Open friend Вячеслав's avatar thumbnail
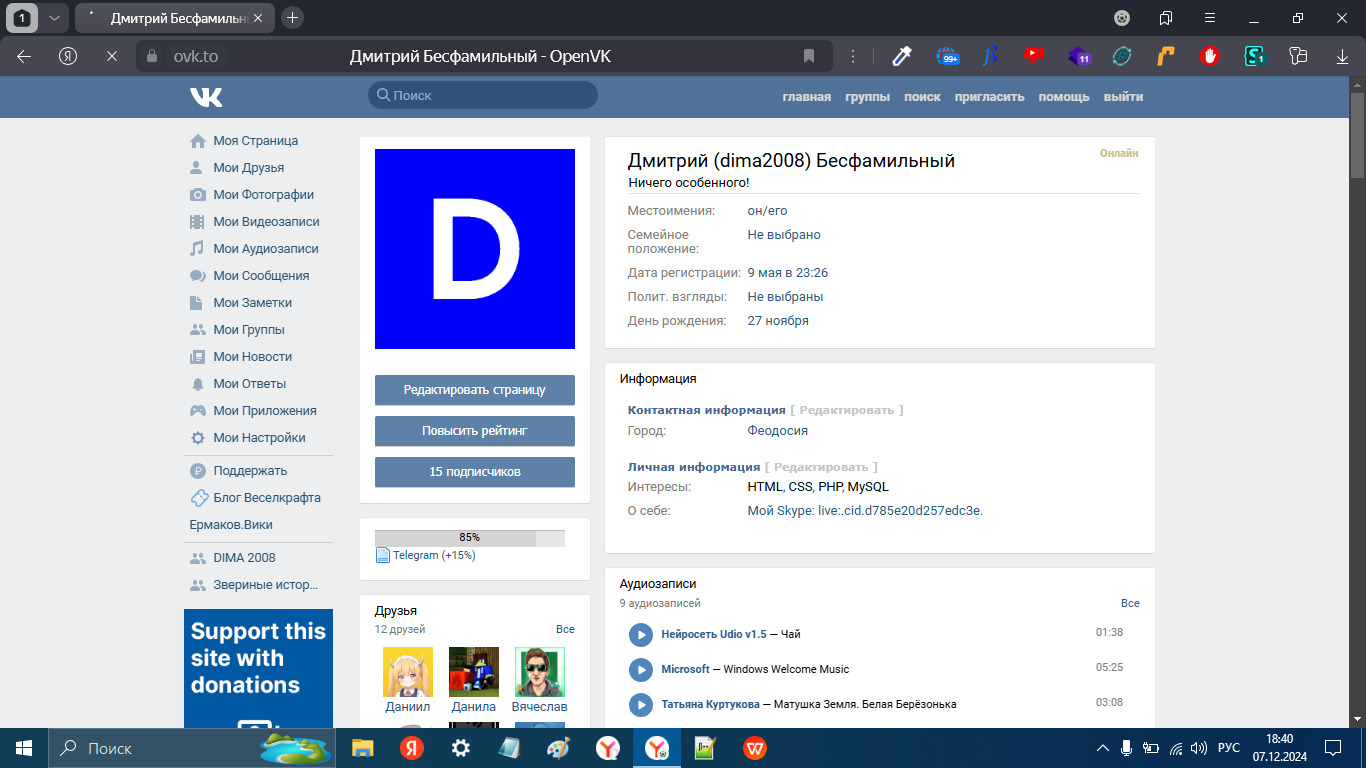This screenshot has width=1366, height=768. (x=540, y=672)
